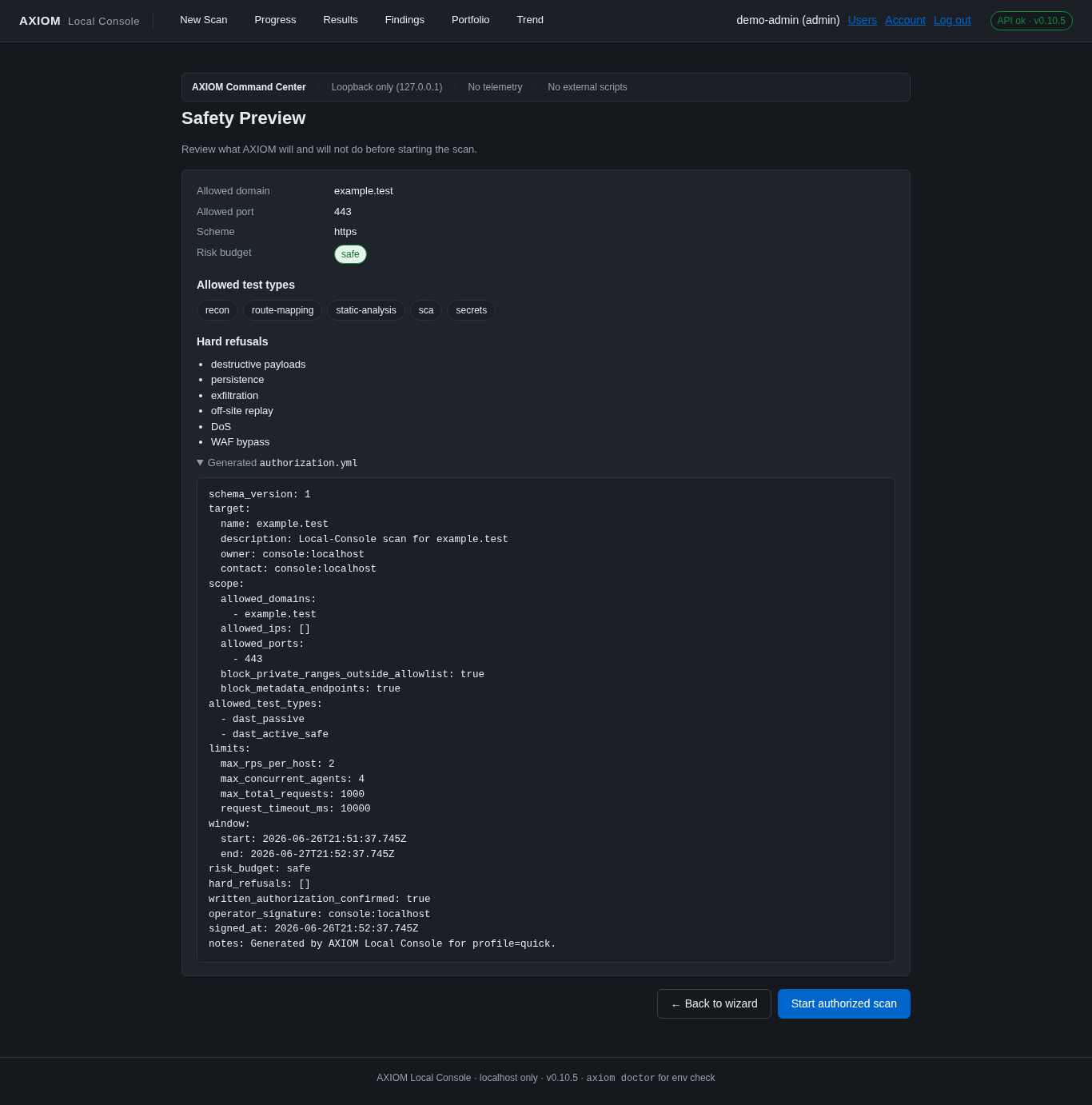Viewport: 1092px width, 1105px height.
Task: Open the Account link
Action: [905, 20]
